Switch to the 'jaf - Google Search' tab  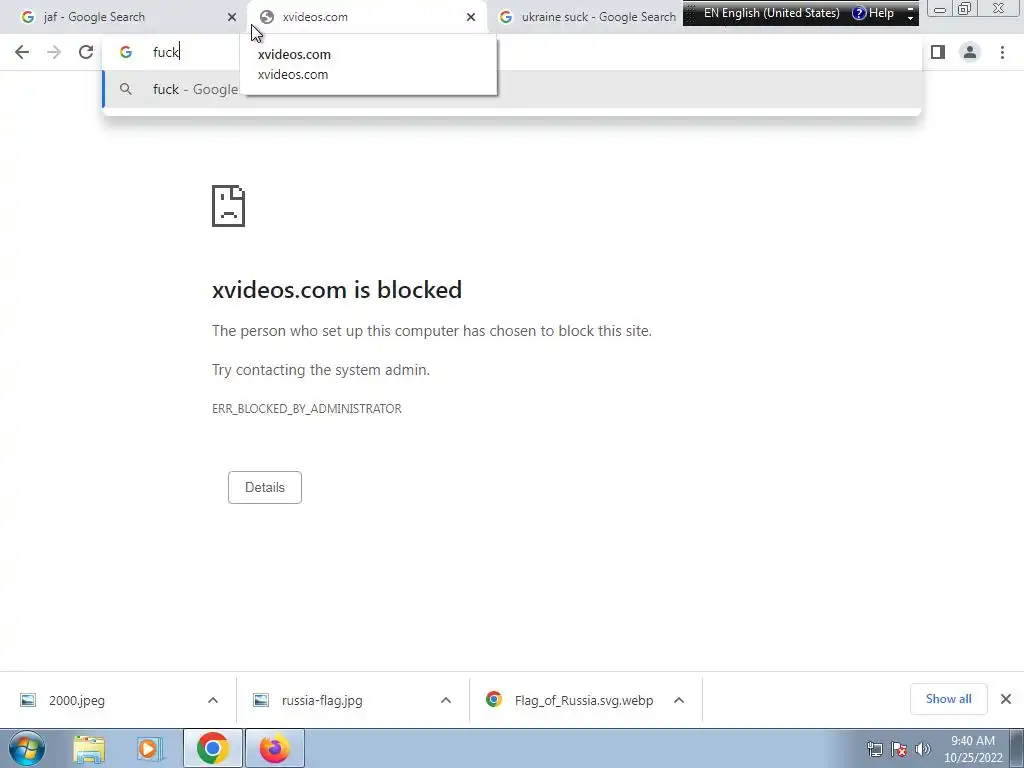click(x=123, y=17)
